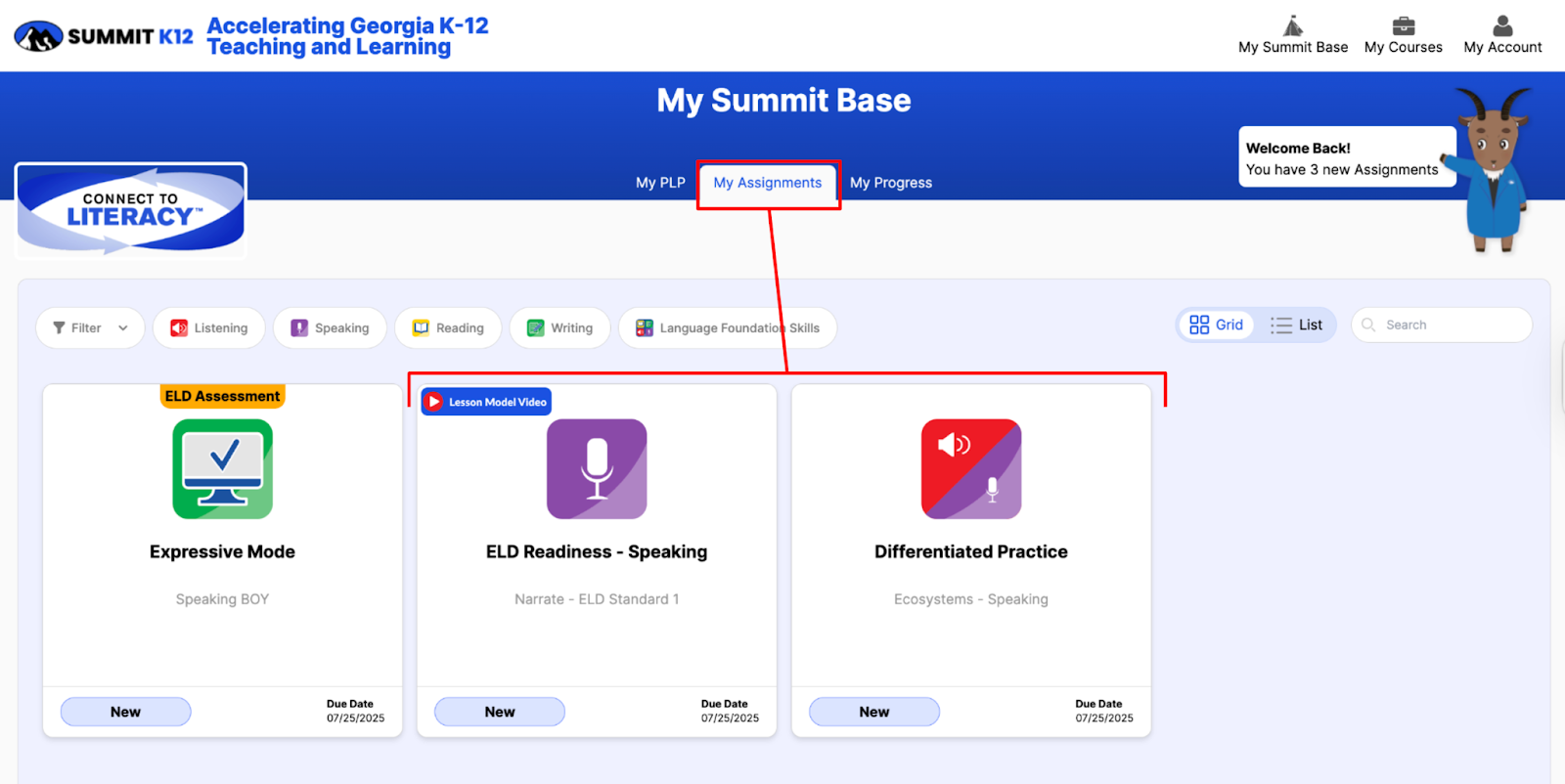
Task: Expand the Filter dropdown chevron
Action: 123,328
